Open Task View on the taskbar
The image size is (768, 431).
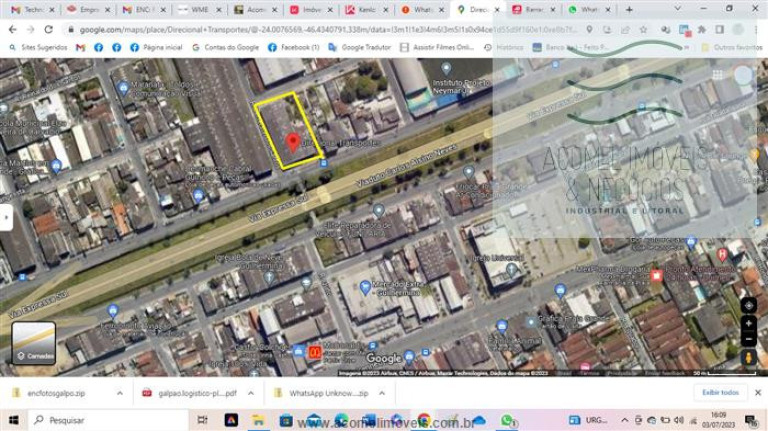[202, 420]
